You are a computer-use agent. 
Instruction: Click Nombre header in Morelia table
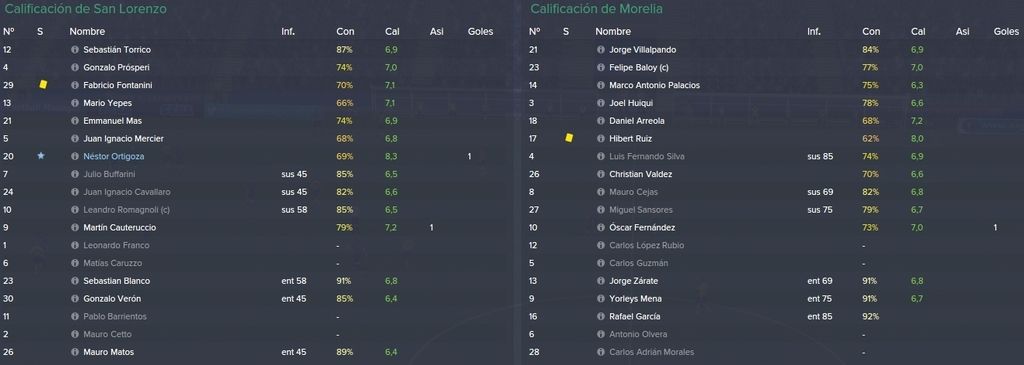pyautogui.click(x=613, y=31)
